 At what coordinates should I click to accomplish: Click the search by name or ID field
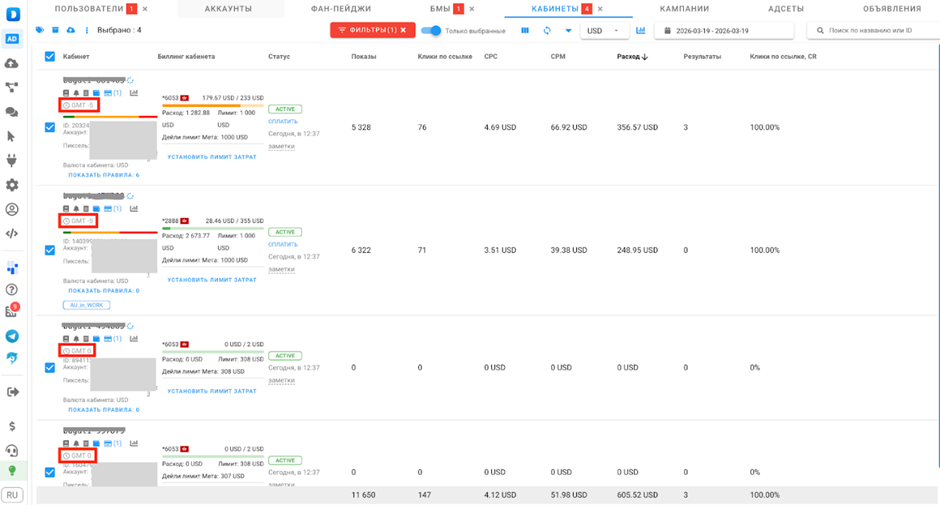[870, 31]
